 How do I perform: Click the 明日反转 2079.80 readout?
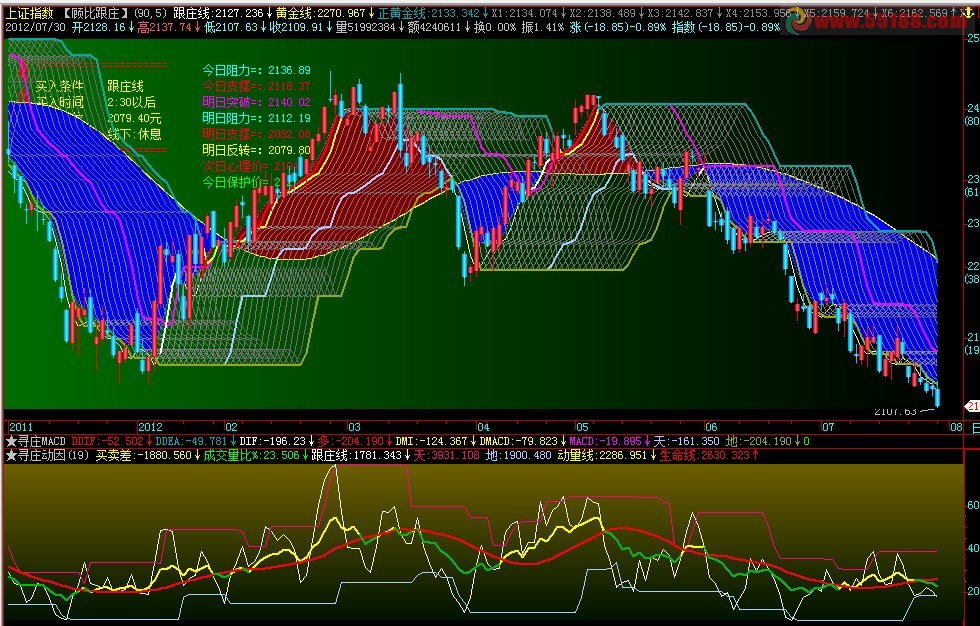(x=256, y=151)
